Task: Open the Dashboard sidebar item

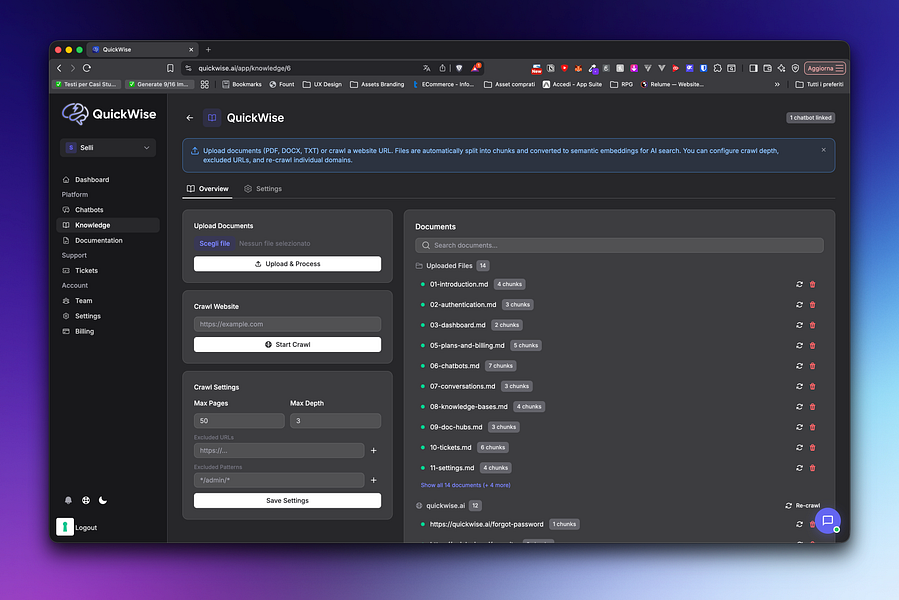Action: click(x=108, y=180)
